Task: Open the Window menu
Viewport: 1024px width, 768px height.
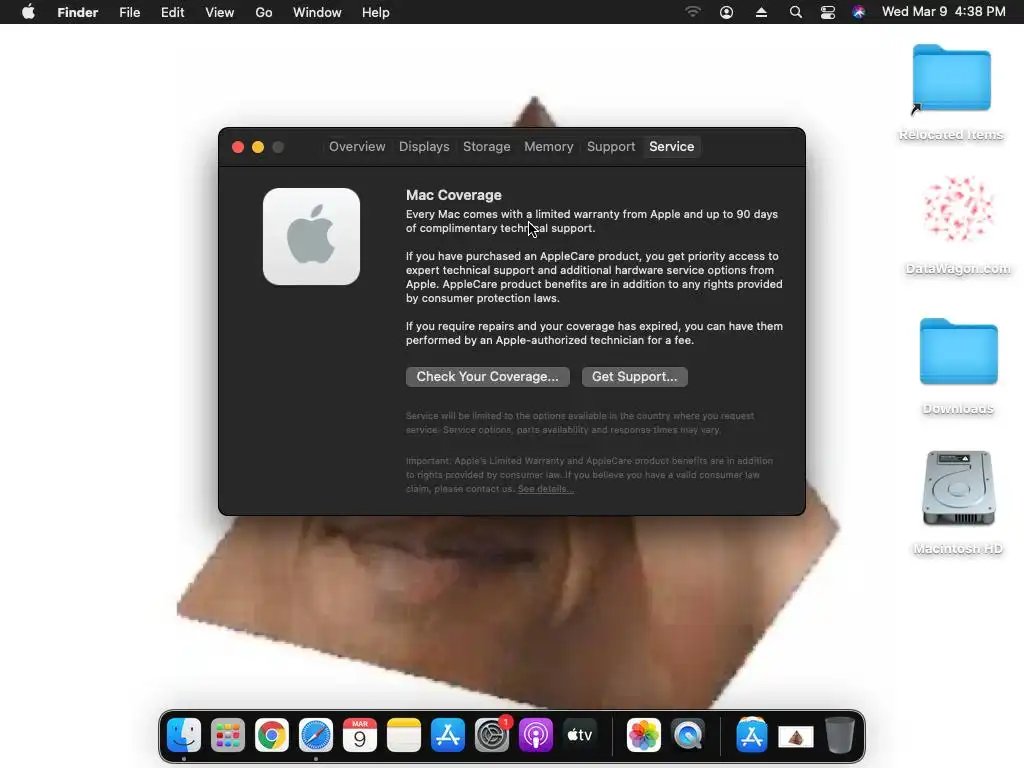Action: click(x=317, y=12)
